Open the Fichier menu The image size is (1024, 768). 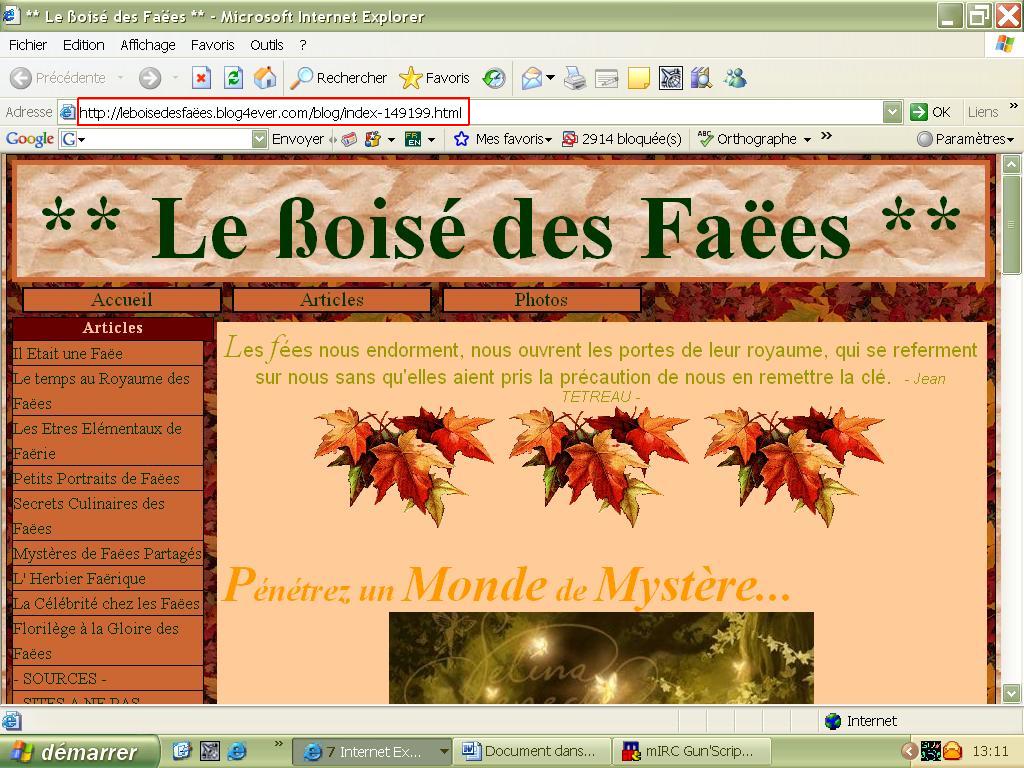(x=27, y=45)
